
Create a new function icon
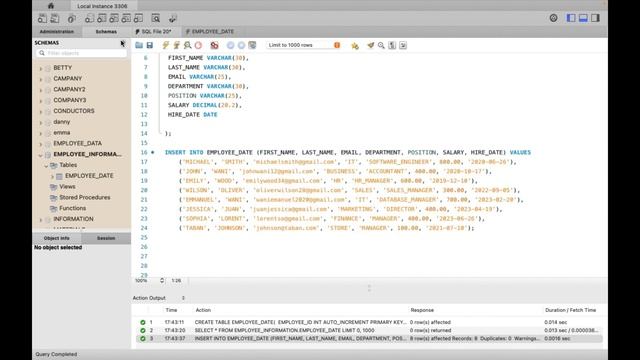138,18
